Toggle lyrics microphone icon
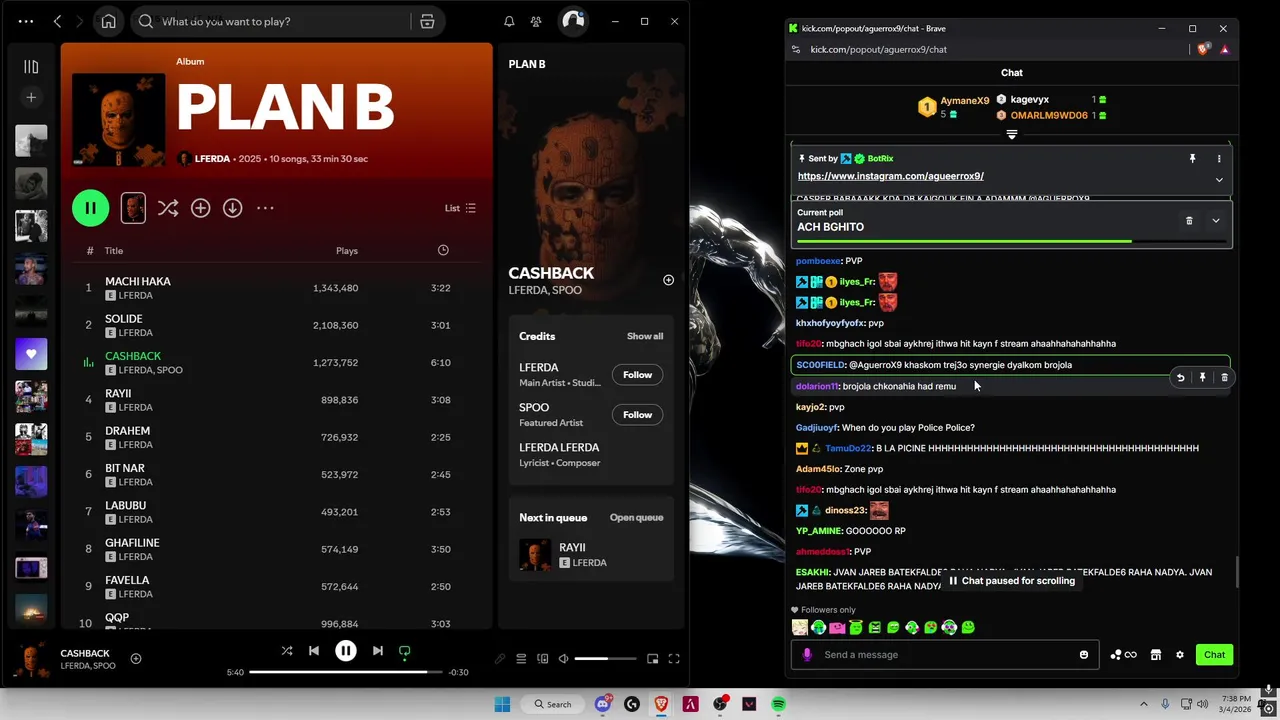Viewport: 1280px width, 720px height. pos(500,659)
